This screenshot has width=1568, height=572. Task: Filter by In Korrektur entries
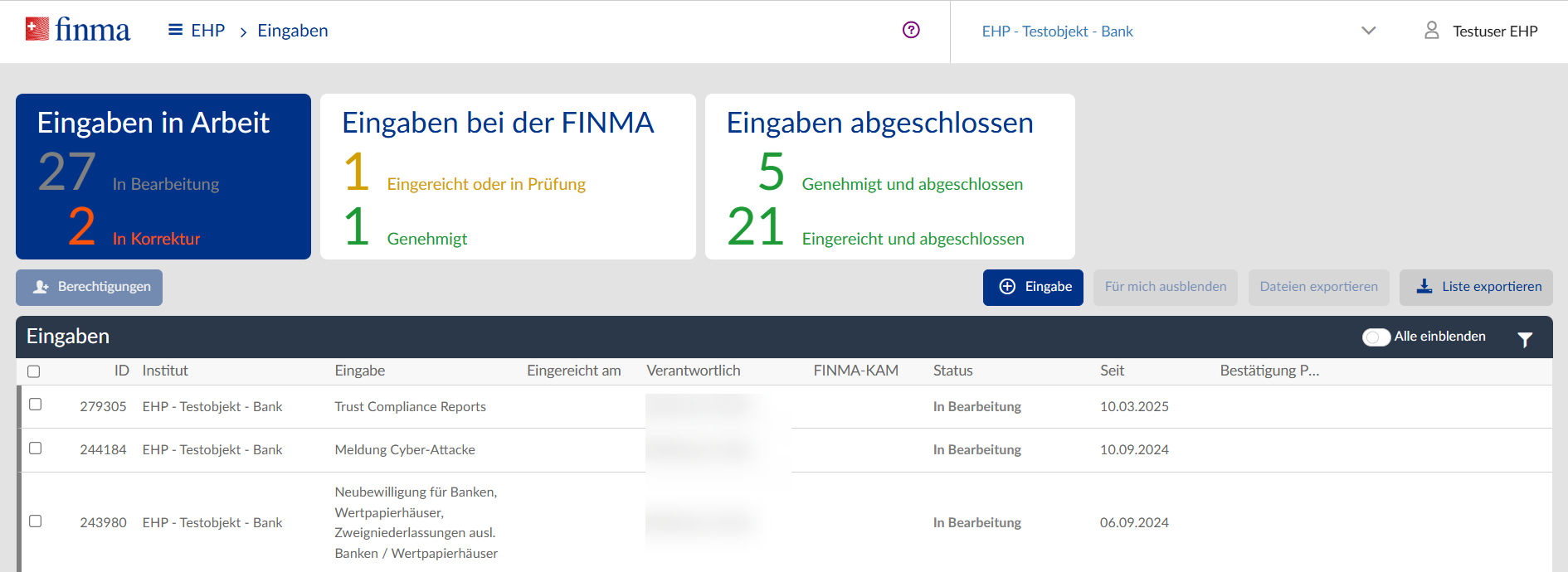[x=156, y=239]
